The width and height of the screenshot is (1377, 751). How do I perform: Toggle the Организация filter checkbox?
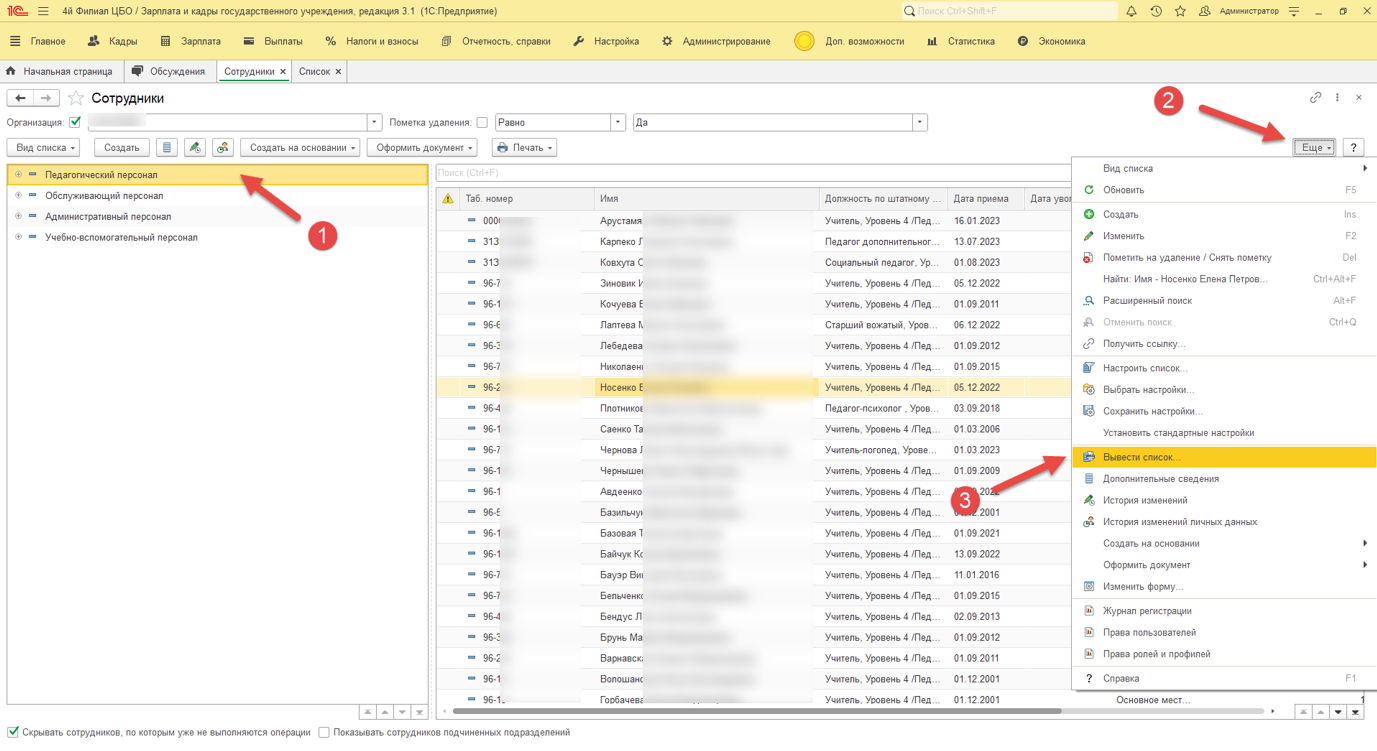[x=75, y=122]
